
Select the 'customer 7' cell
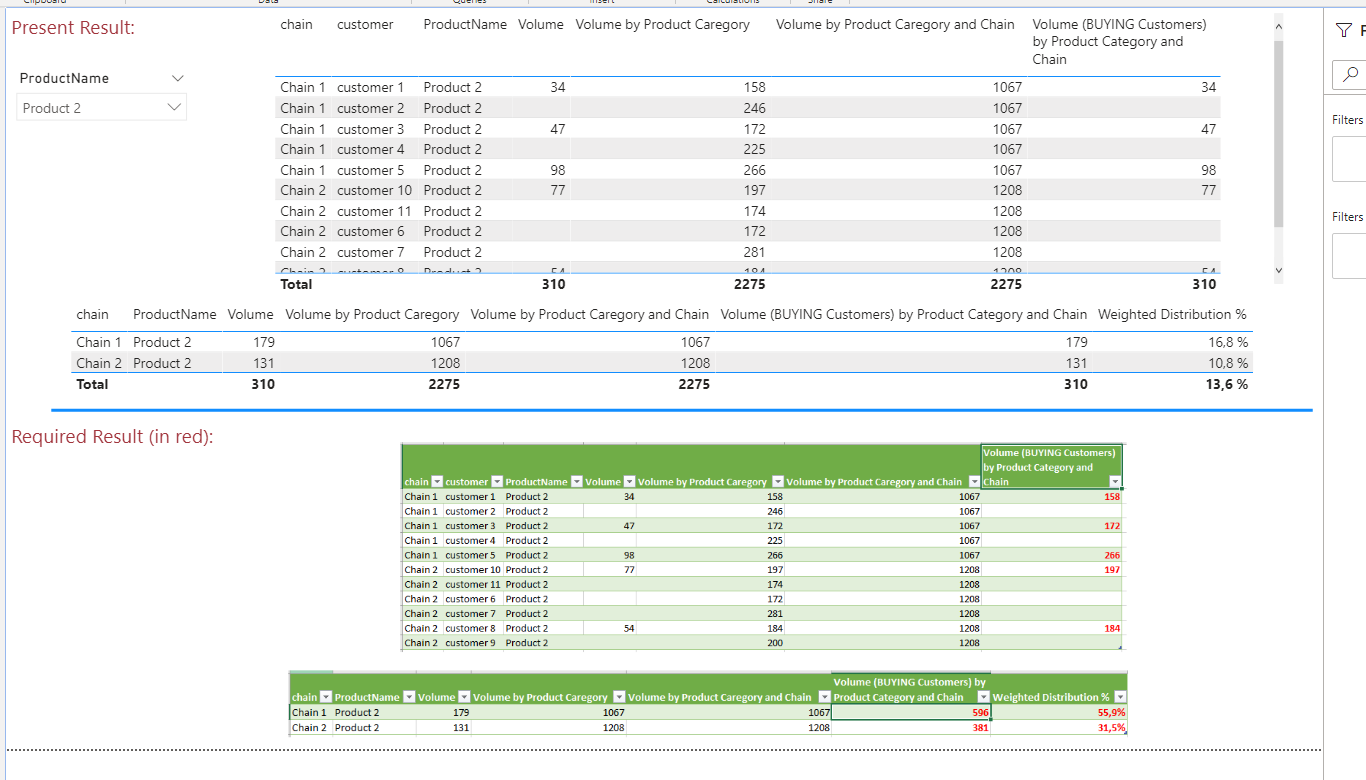coord(371,252)
